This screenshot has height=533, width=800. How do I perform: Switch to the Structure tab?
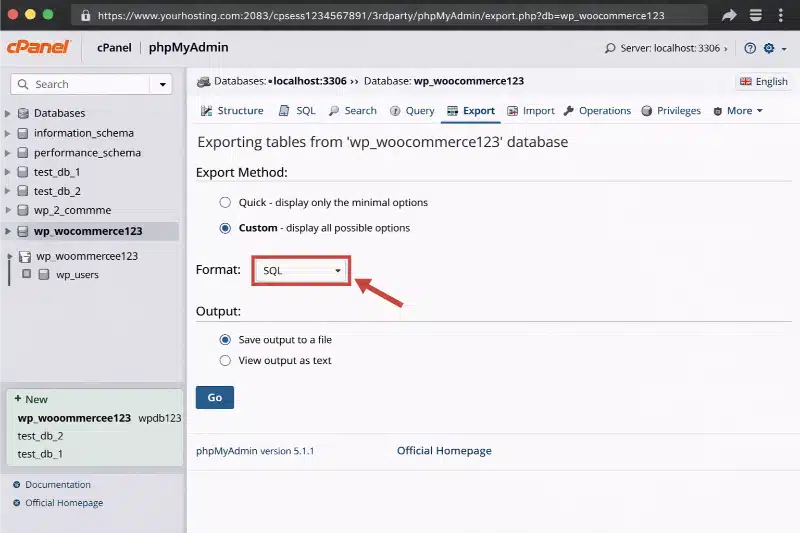point(232,111)
